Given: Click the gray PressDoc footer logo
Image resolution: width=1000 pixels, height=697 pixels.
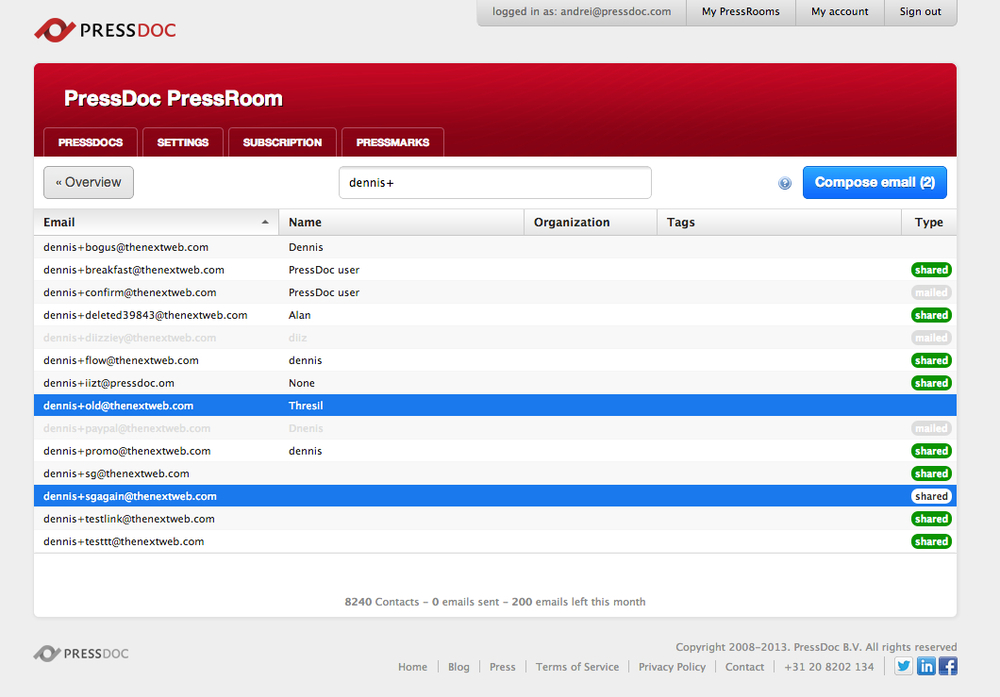Looking at the screenshot, I should [x=81, y=654].
